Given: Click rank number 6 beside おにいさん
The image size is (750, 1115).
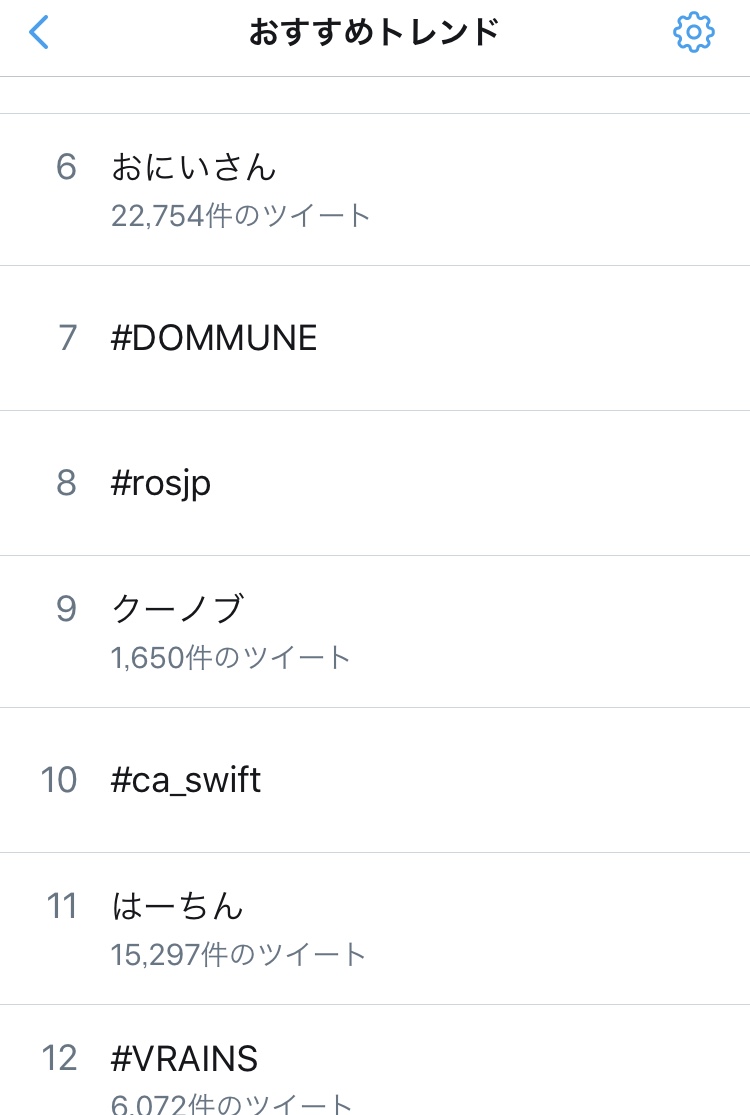Looking at the screenshot, I should 66,167.
